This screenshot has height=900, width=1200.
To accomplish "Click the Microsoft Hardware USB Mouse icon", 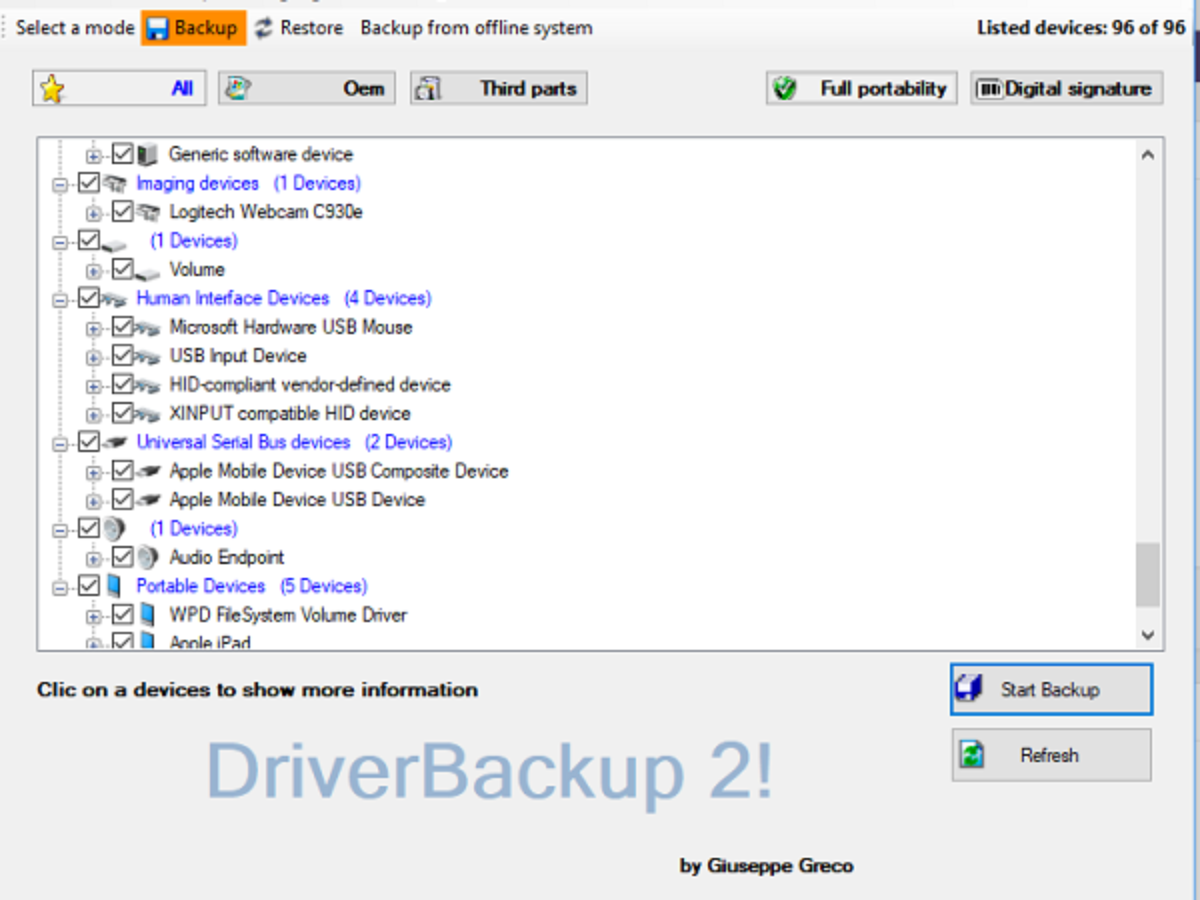I will [148, 328].
